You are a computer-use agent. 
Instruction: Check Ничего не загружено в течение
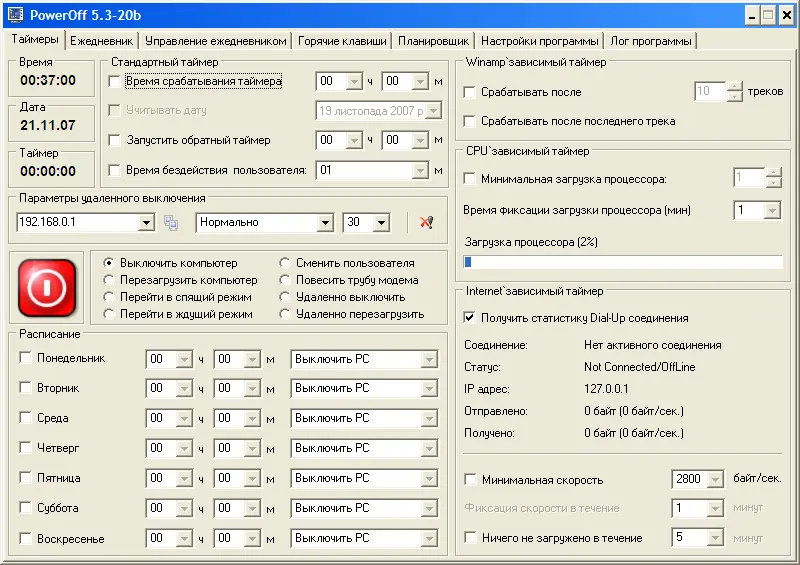(470, 537)
